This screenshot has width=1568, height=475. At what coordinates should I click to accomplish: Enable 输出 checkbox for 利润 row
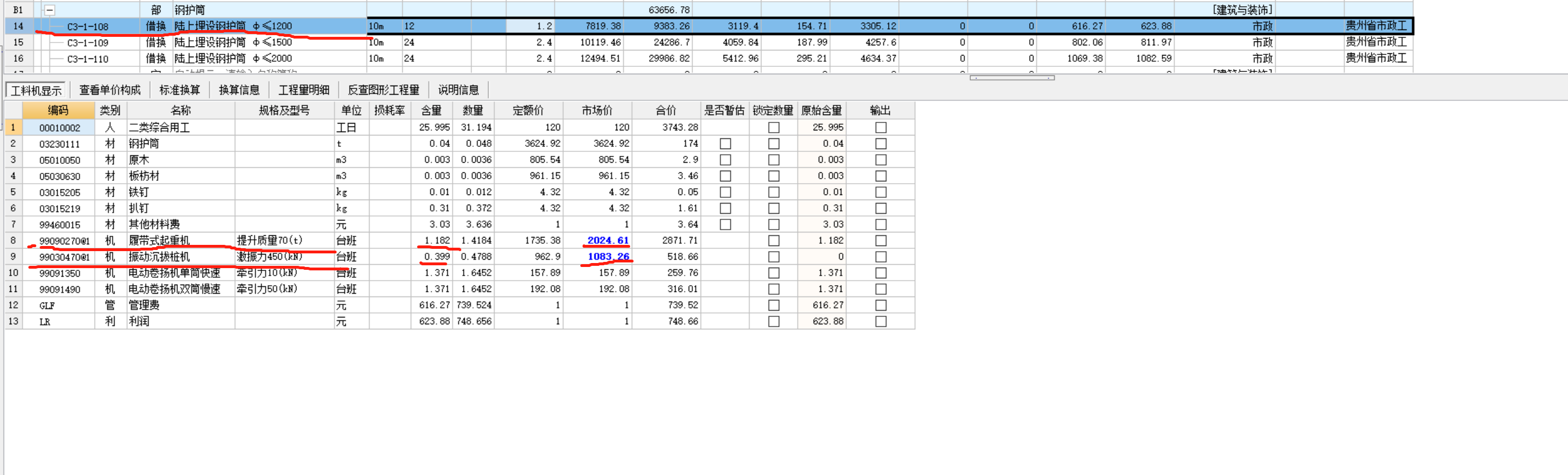click(881, 321)
